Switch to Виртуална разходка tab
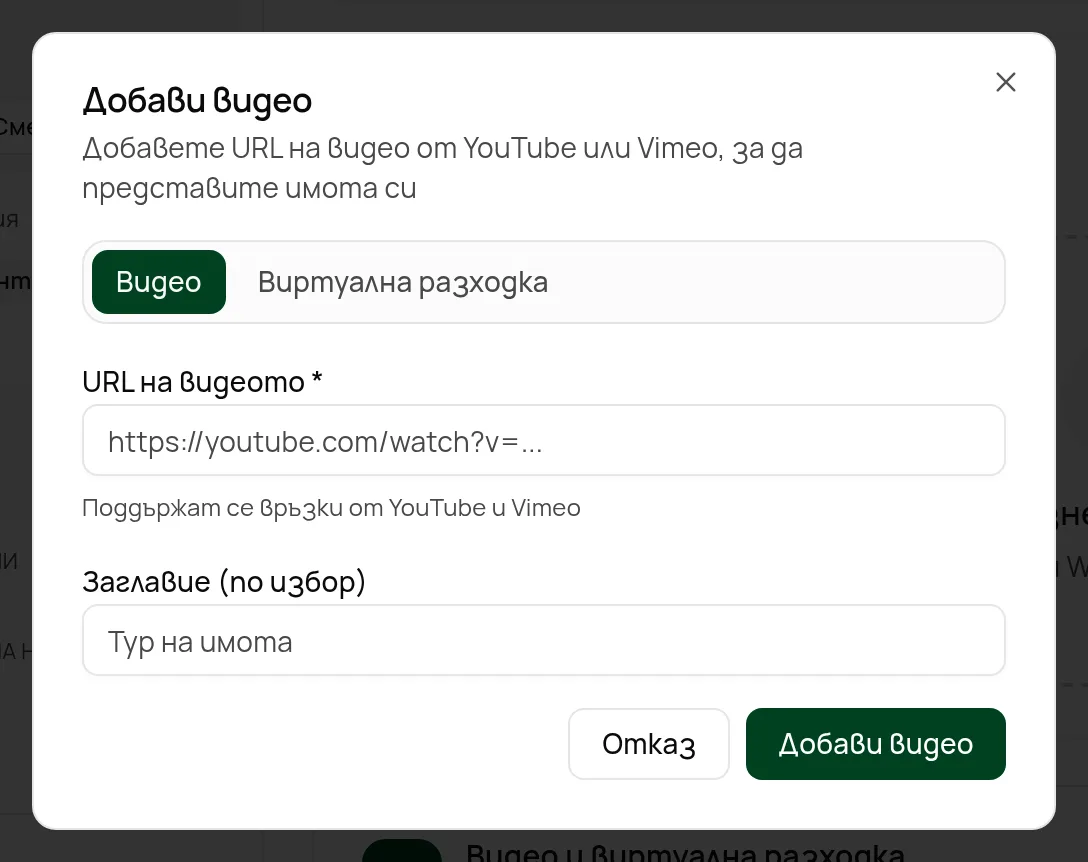This screenshot has width=1088, height=862. click(403, 282)
